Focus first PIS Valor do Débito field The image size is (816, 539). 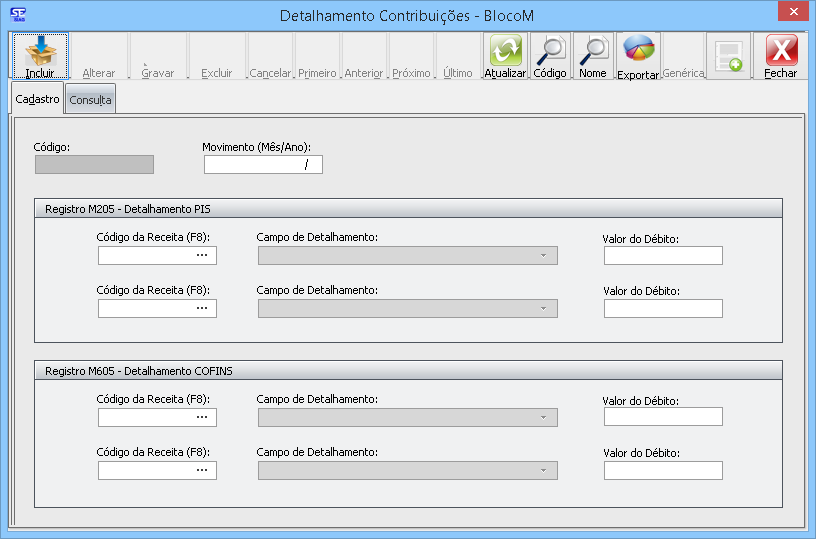coord(663,256)
